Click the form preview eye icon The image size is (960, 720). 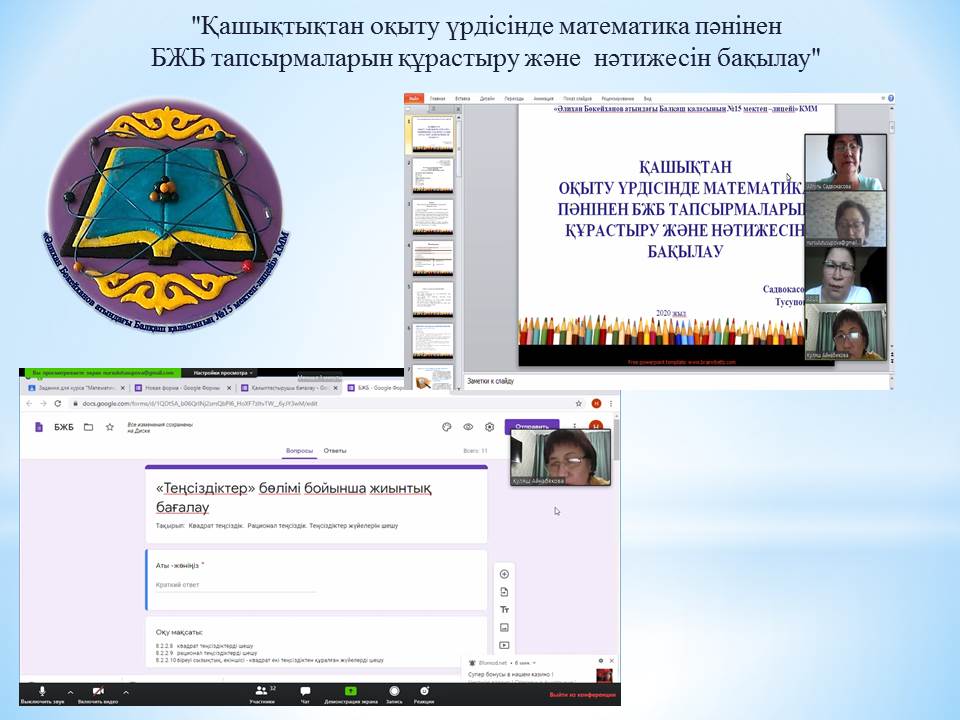(x=468, y=427)
